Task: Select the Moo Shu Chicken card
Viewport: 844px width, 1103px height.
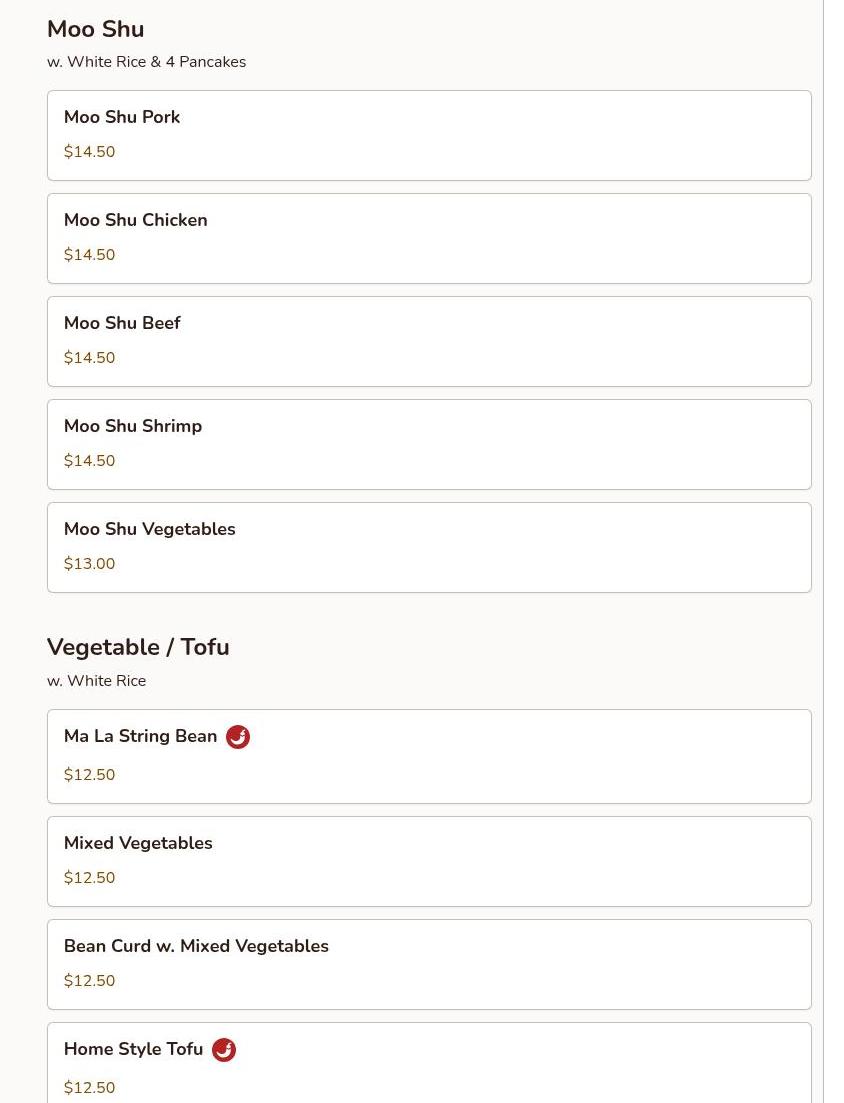Action: (x=429, y=238)
